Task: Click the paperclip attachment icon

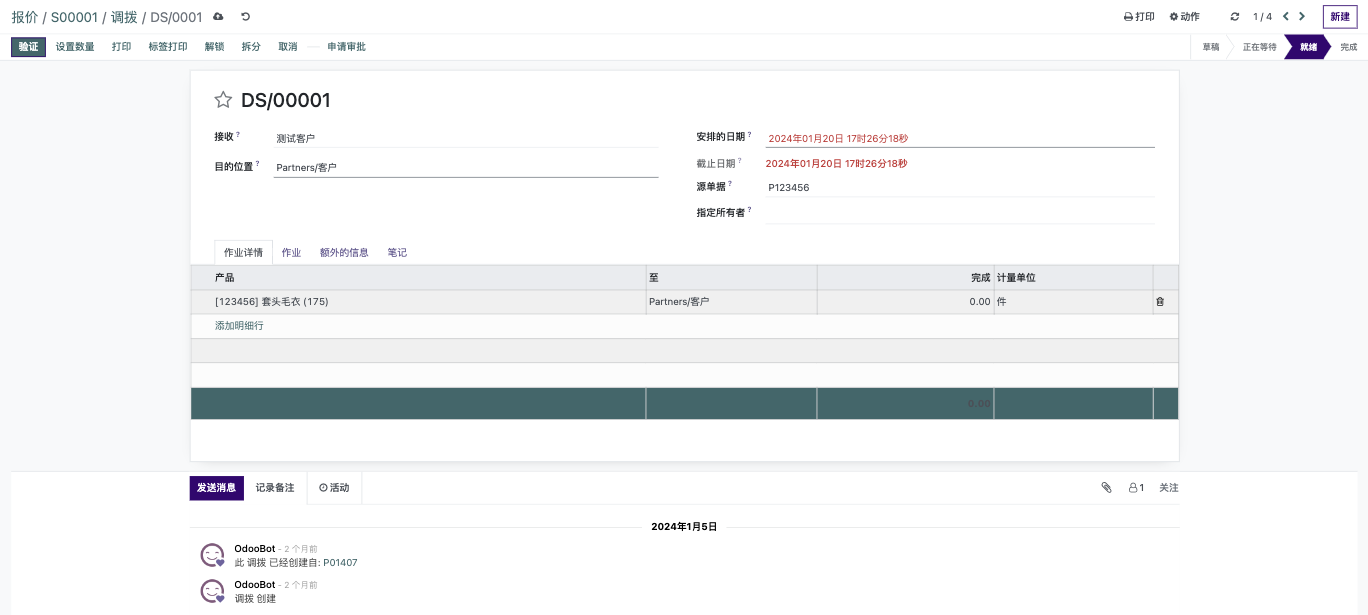Action: 1106,488
